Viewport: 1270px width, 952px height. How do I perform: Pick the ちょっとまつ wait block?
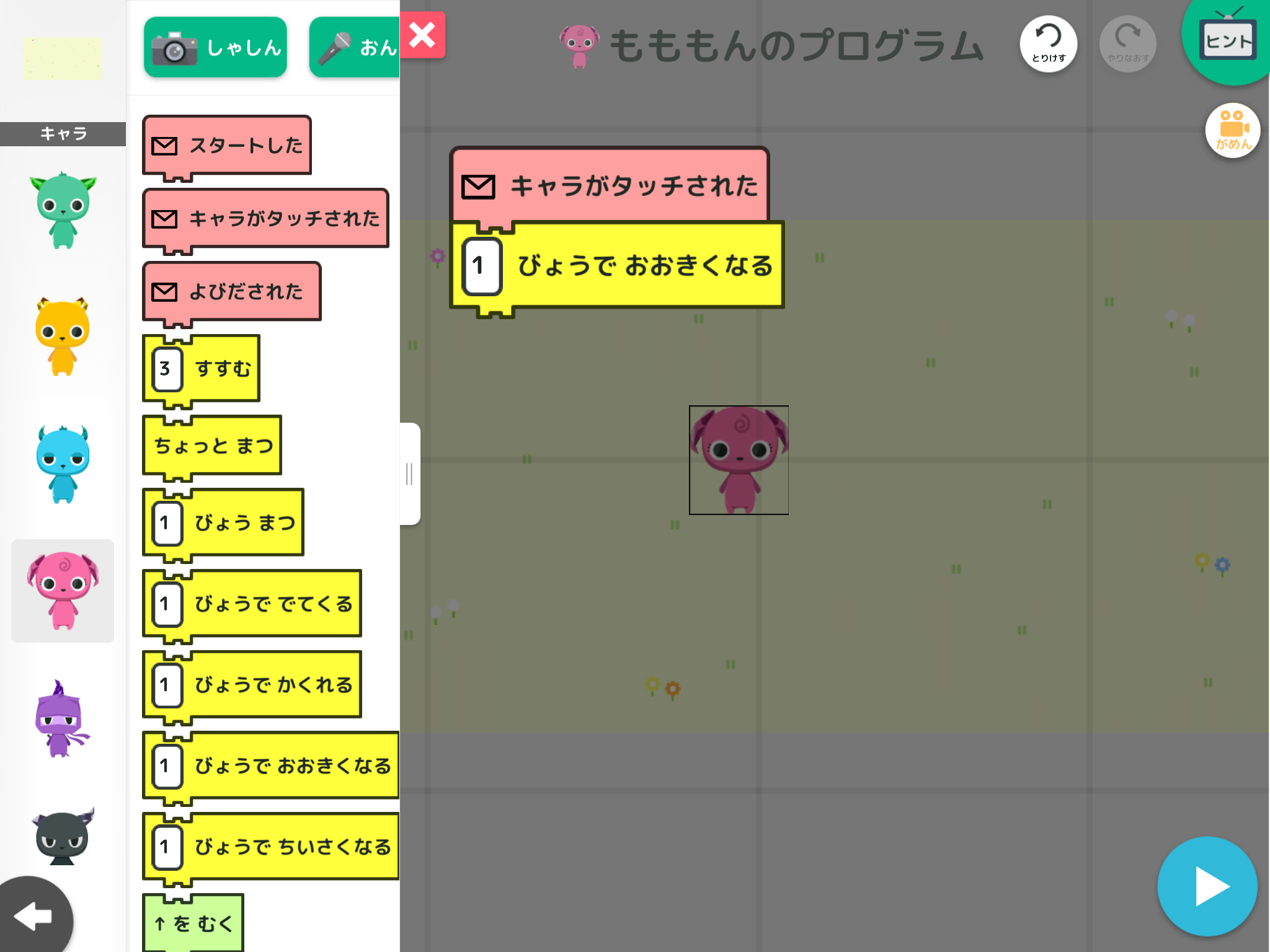pos(211,444)
